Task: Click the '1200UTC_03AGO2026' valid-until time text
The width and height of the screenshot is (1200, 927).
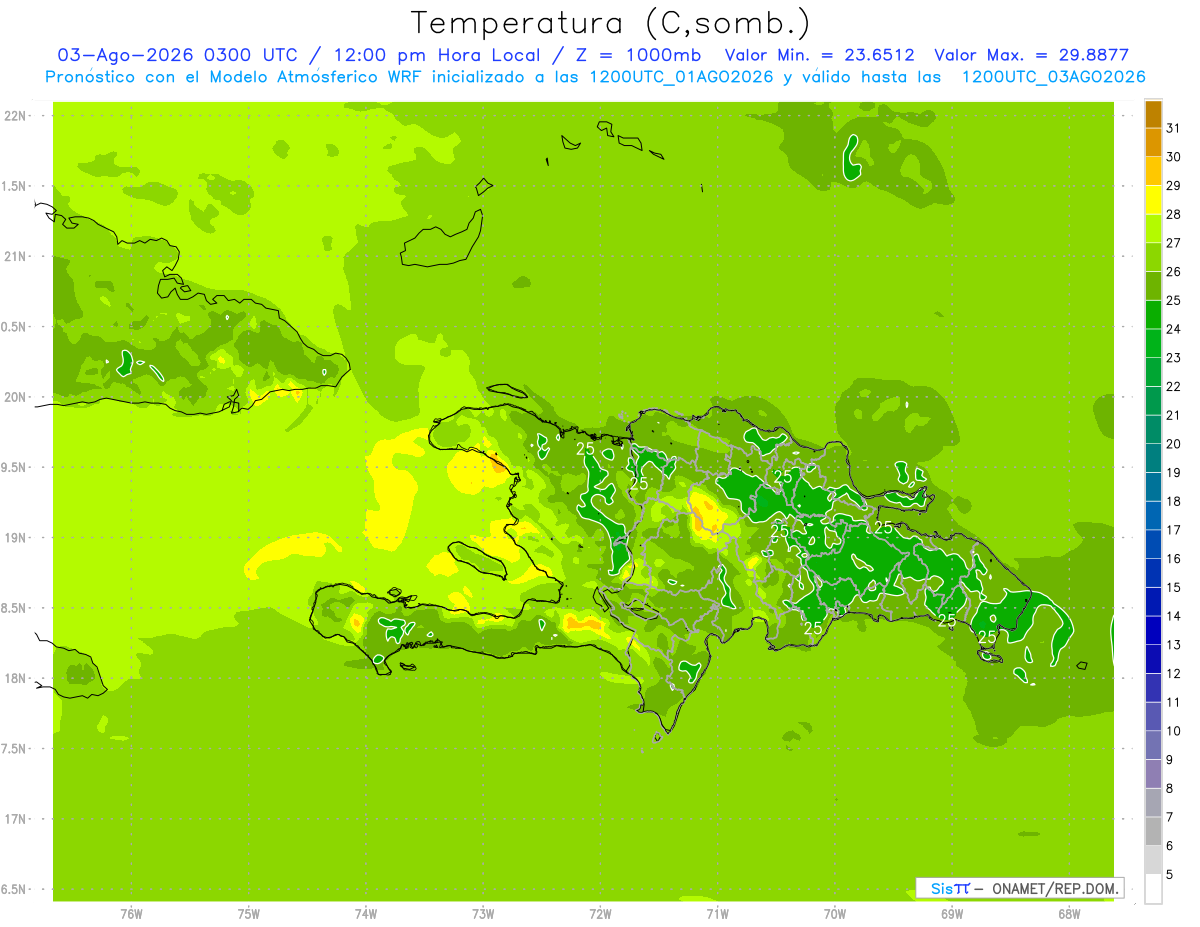Action: [1053, 77]
